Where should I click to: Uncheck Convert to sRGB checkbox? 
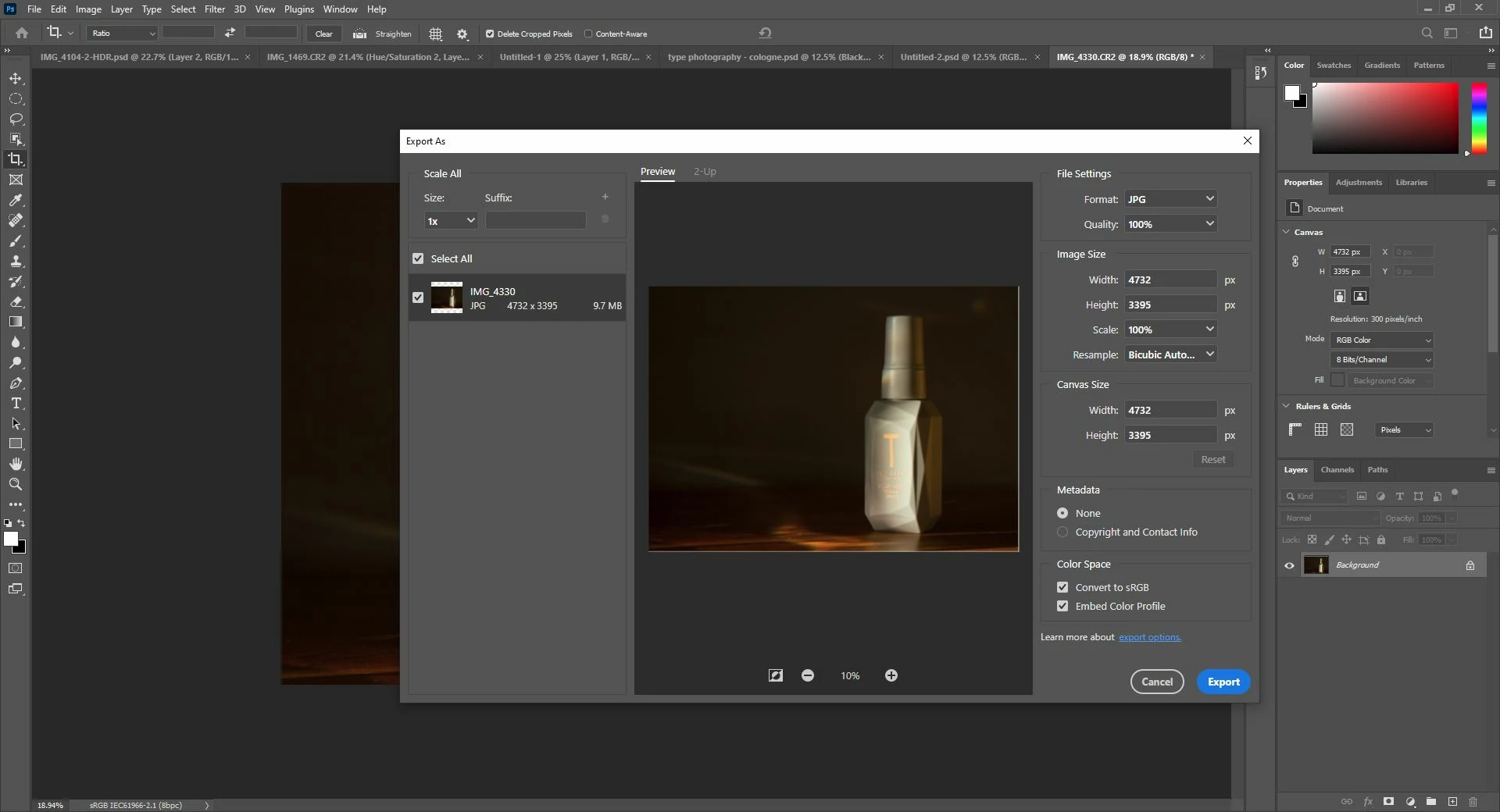pos(1062,587)
